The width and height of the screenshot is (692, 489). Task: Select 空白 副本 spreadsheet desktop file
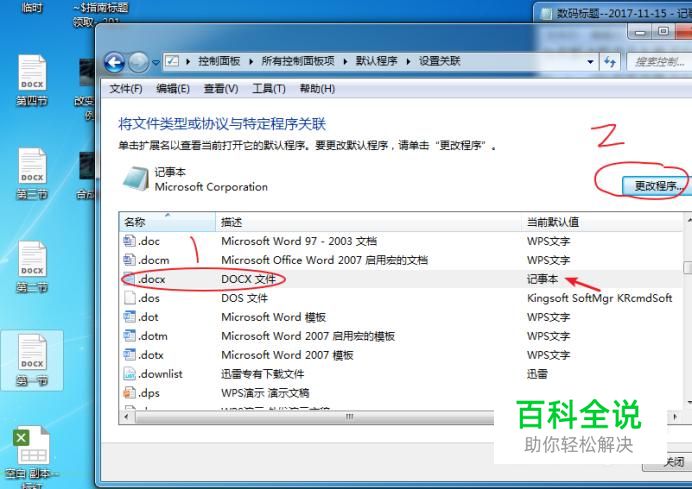[32, 457]
